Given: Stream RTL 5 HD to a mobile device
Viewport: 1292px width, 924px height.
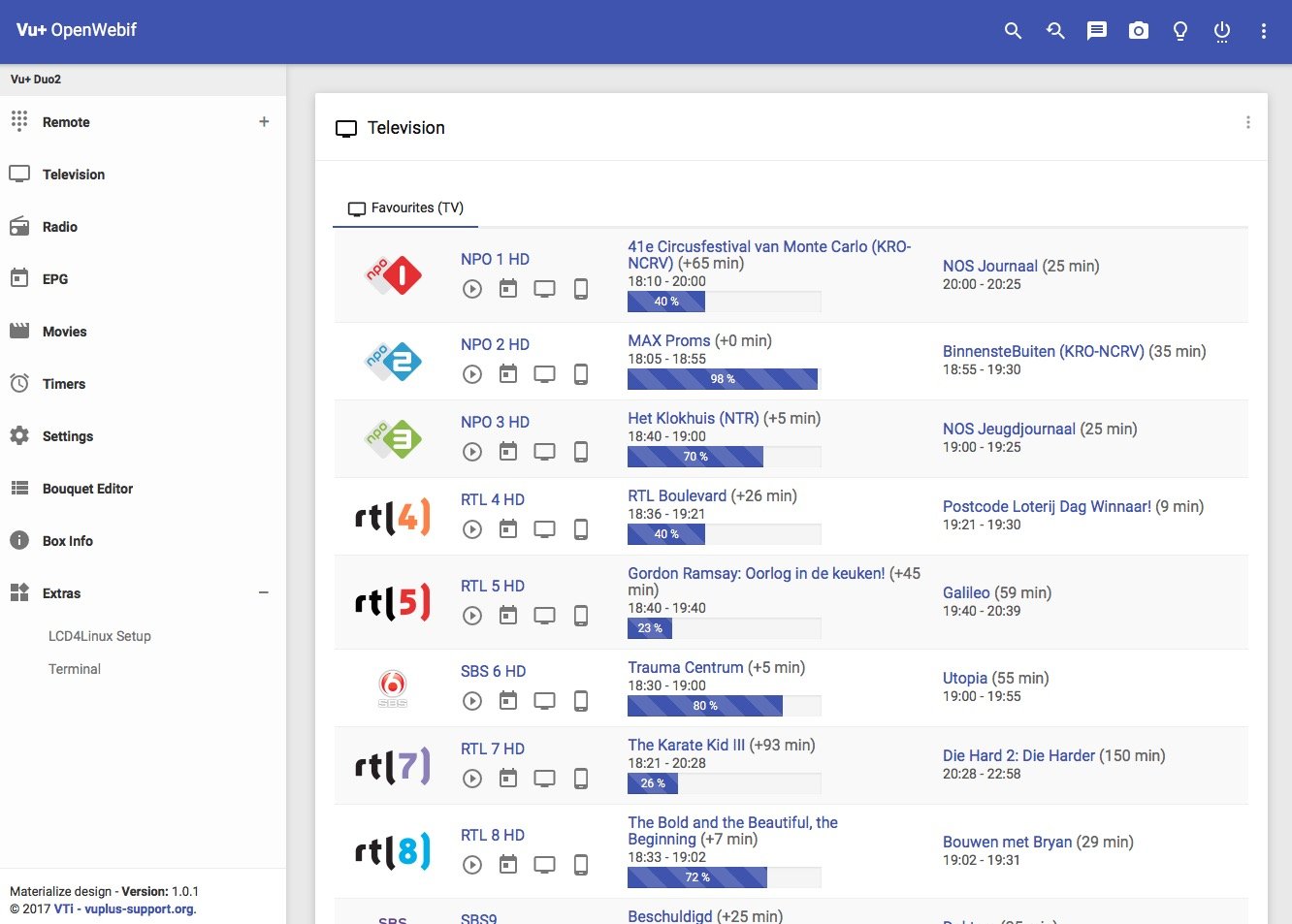Looking at the screenshot, I should coord(581,615).
